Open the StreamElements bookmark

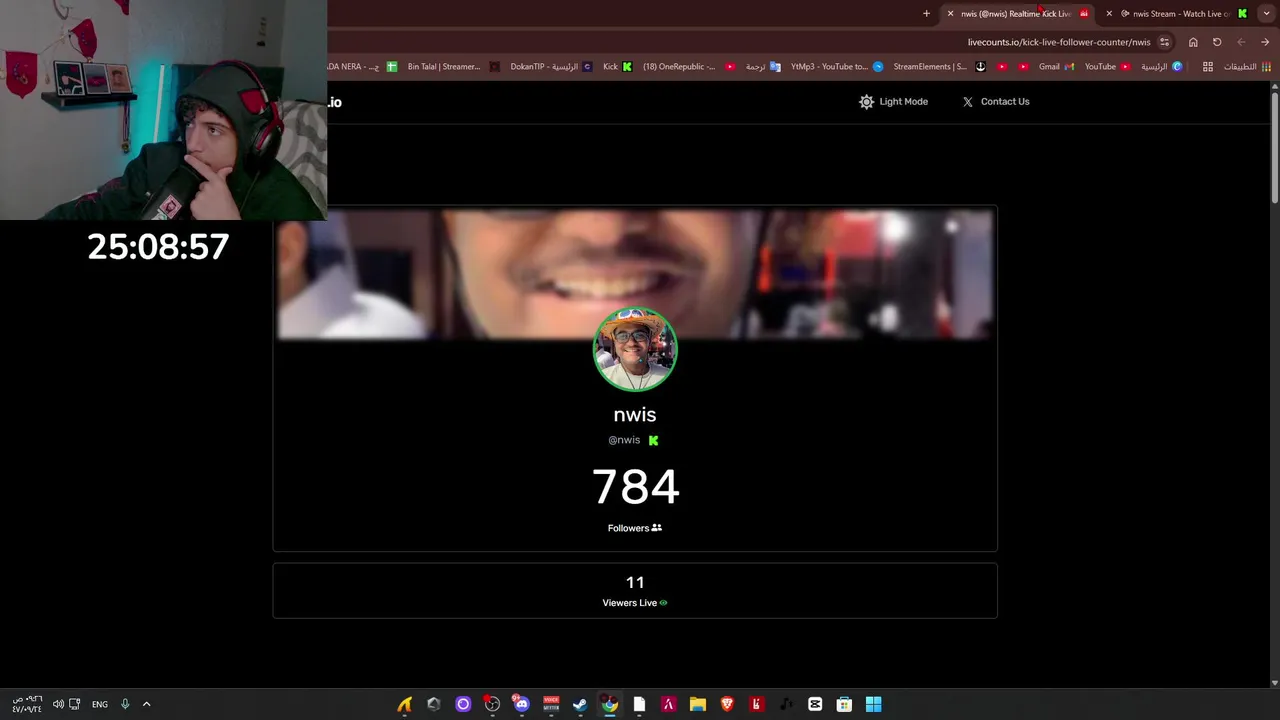coord(937,67)
